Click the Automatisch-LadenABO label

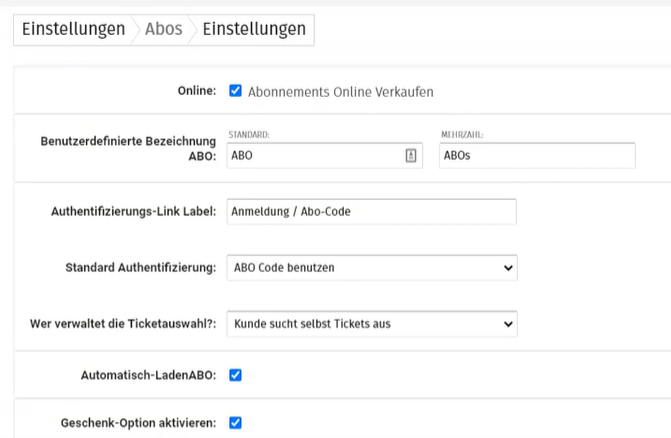pos(148,375)
